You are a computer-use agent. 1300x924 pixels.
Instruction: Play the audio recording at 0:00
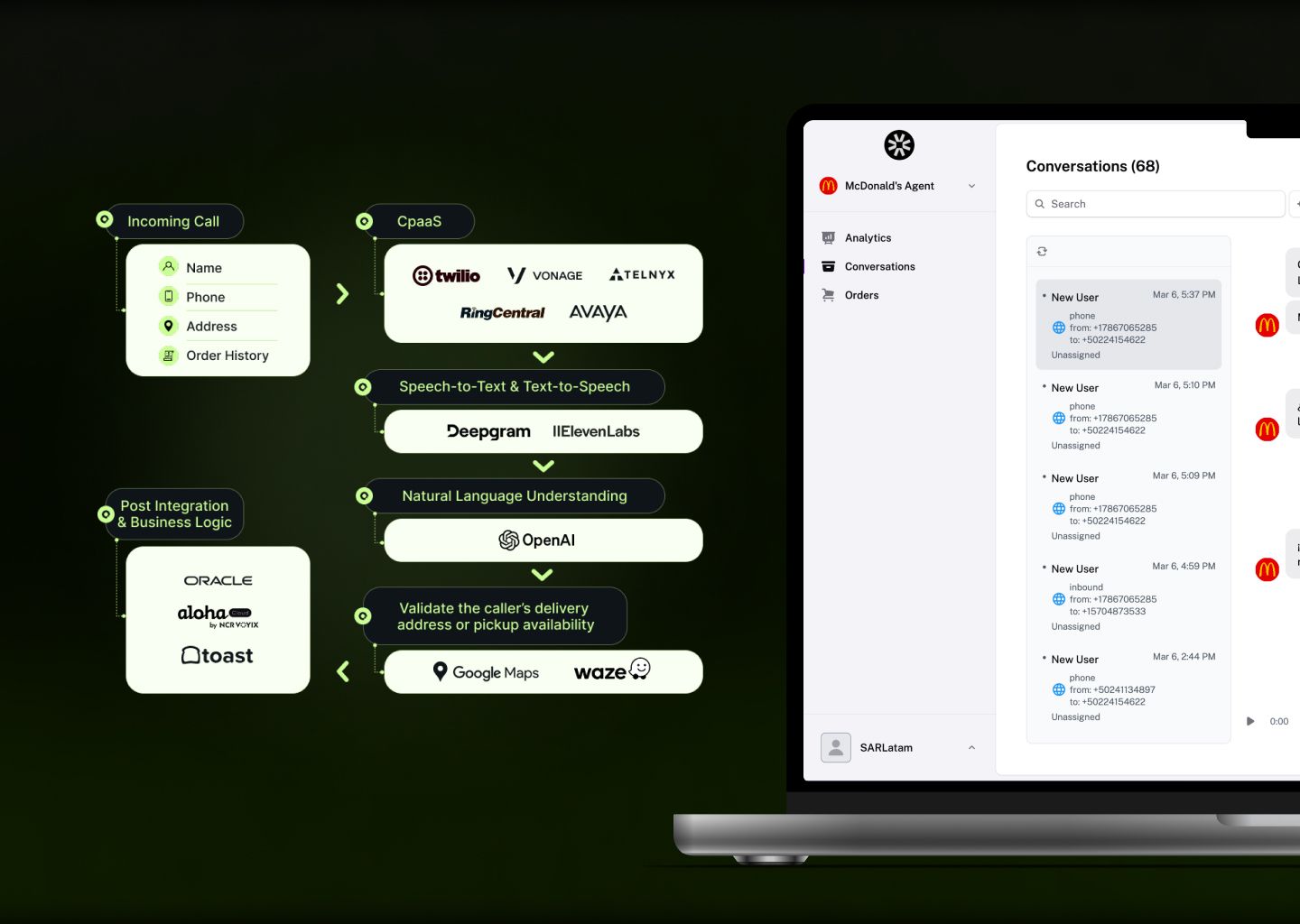[x=1250, y=721]
